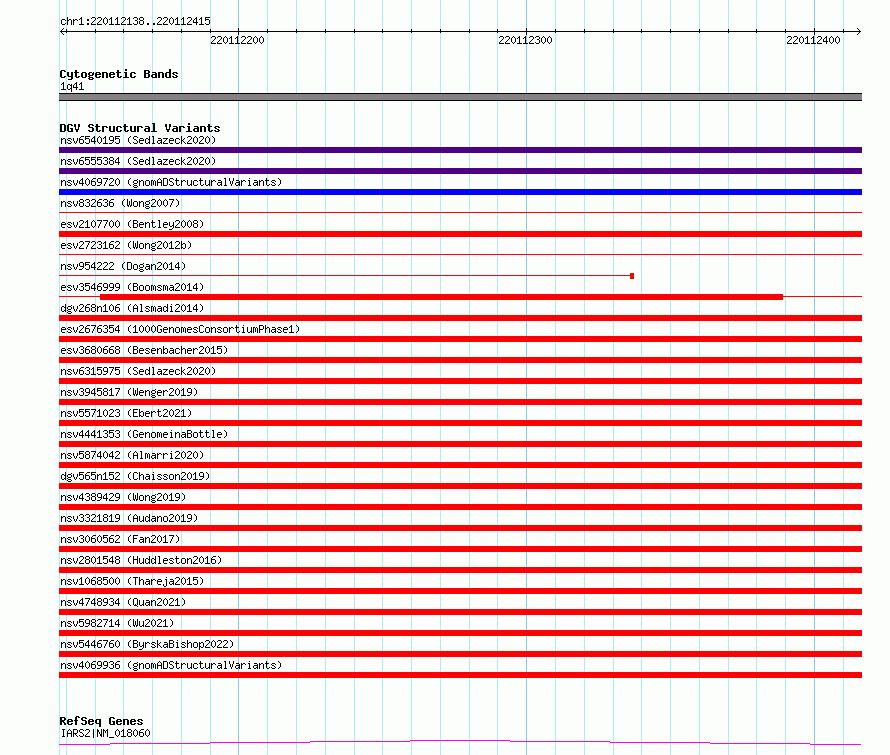Viewport: 890px width, 755px height.
Task: Click ruler position 220112300
Action: click(525, 40)
